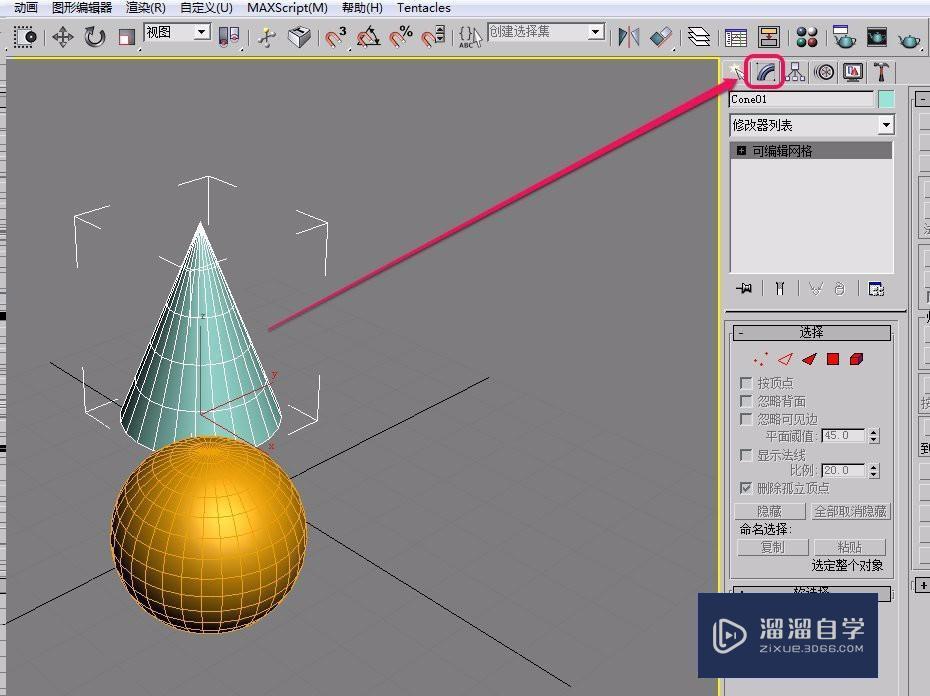This screenshot has height=696, width=930.
Task: Enable the 显示法线 checkbox
Action: coord(745,454)
